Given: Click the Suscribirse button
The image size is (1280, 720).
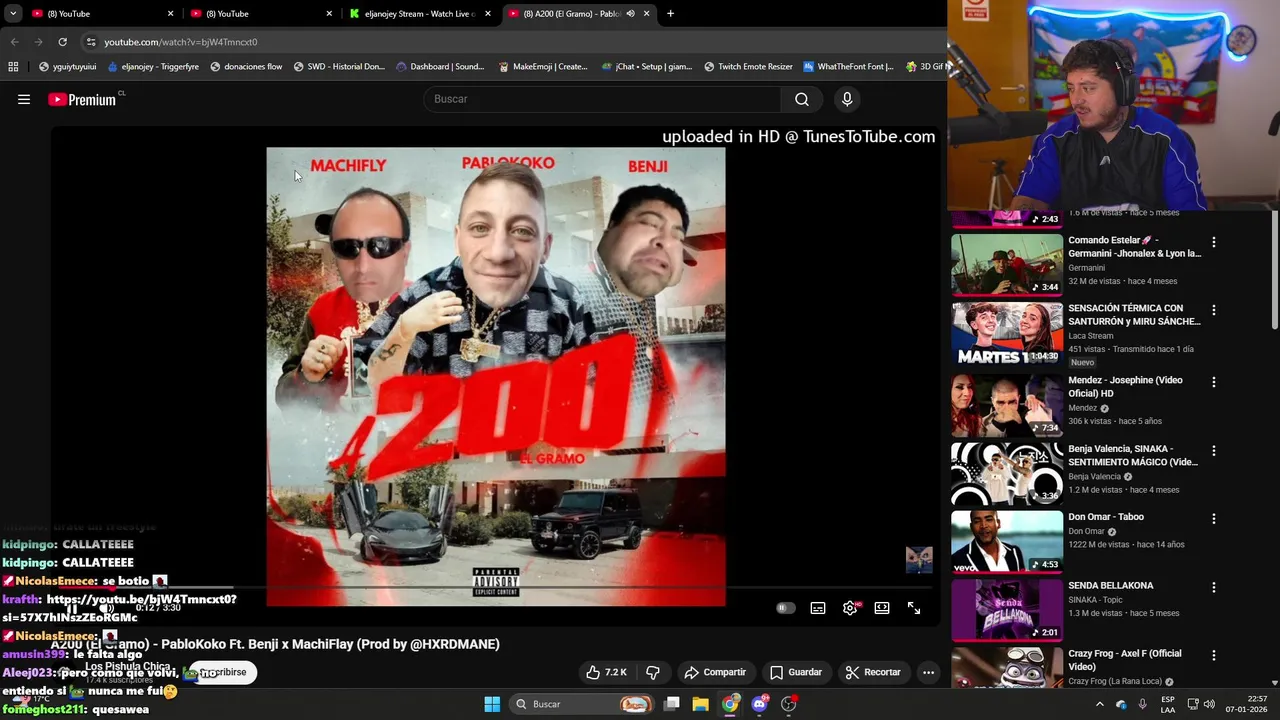Looking at the screenshot, I should pyautogui.click(x=223, y=672).
